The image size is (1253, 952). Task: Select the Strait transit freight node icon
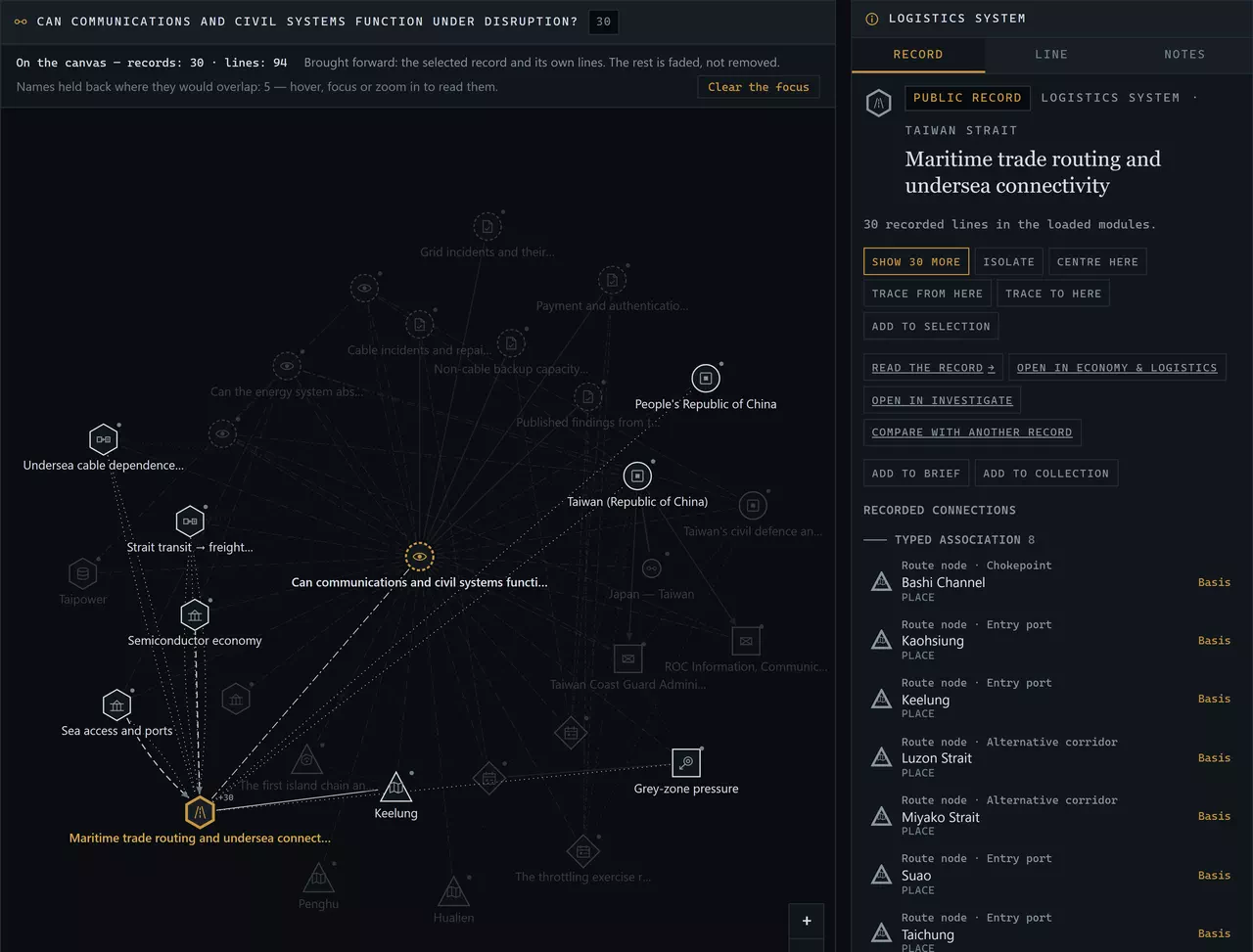click(190, 521)
